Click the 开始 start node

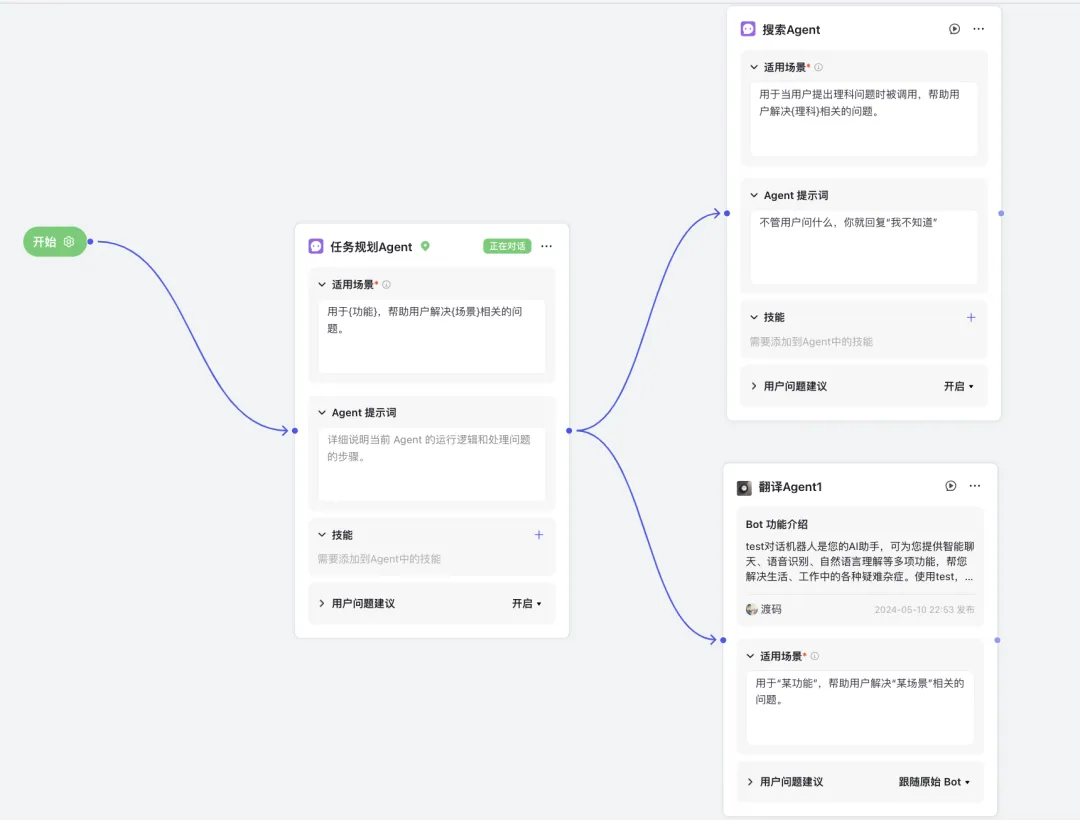[45, 242]
